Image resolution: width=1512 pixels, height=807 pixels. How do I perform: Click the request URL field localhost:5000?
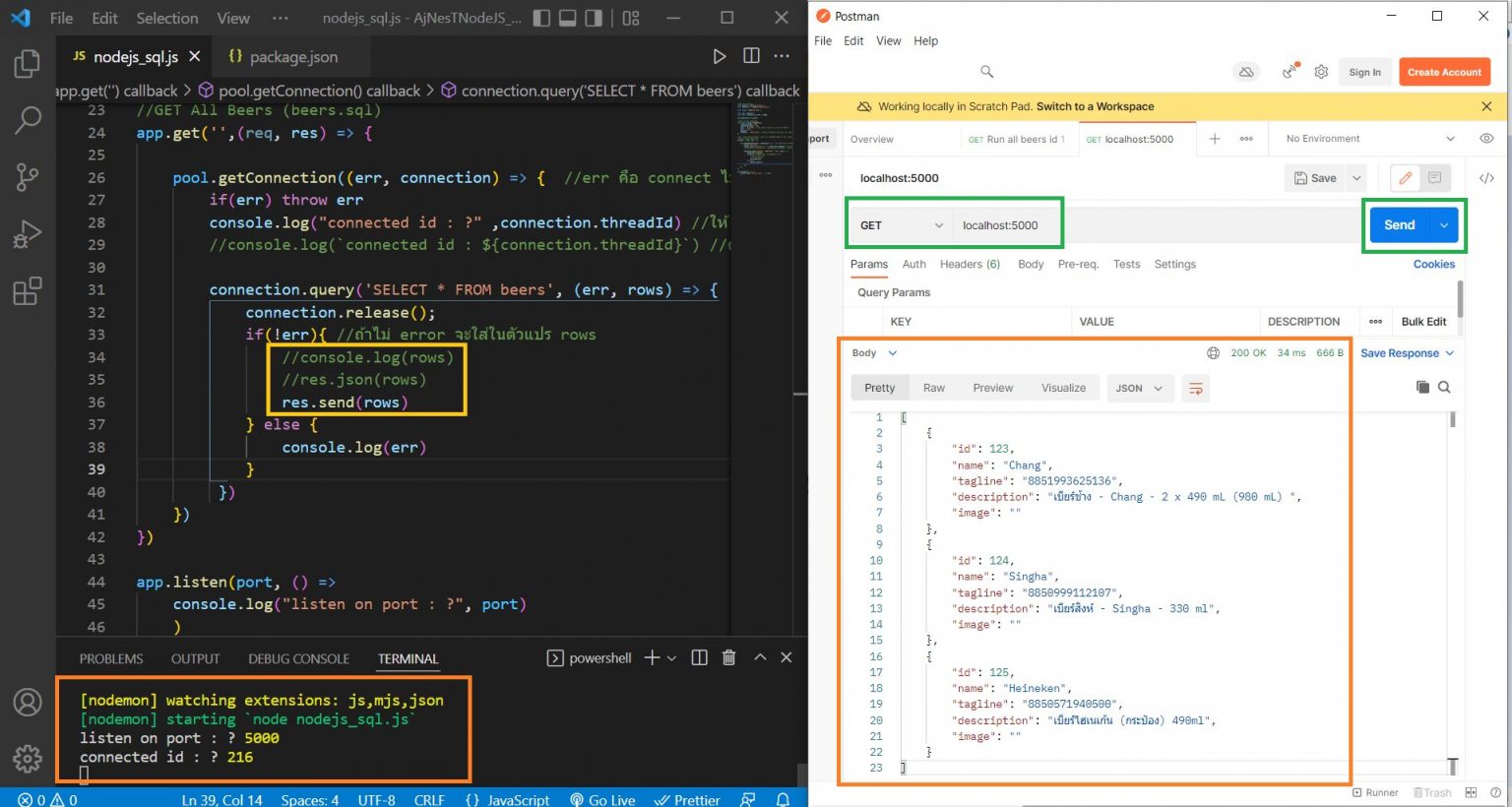click(1000, 225)
